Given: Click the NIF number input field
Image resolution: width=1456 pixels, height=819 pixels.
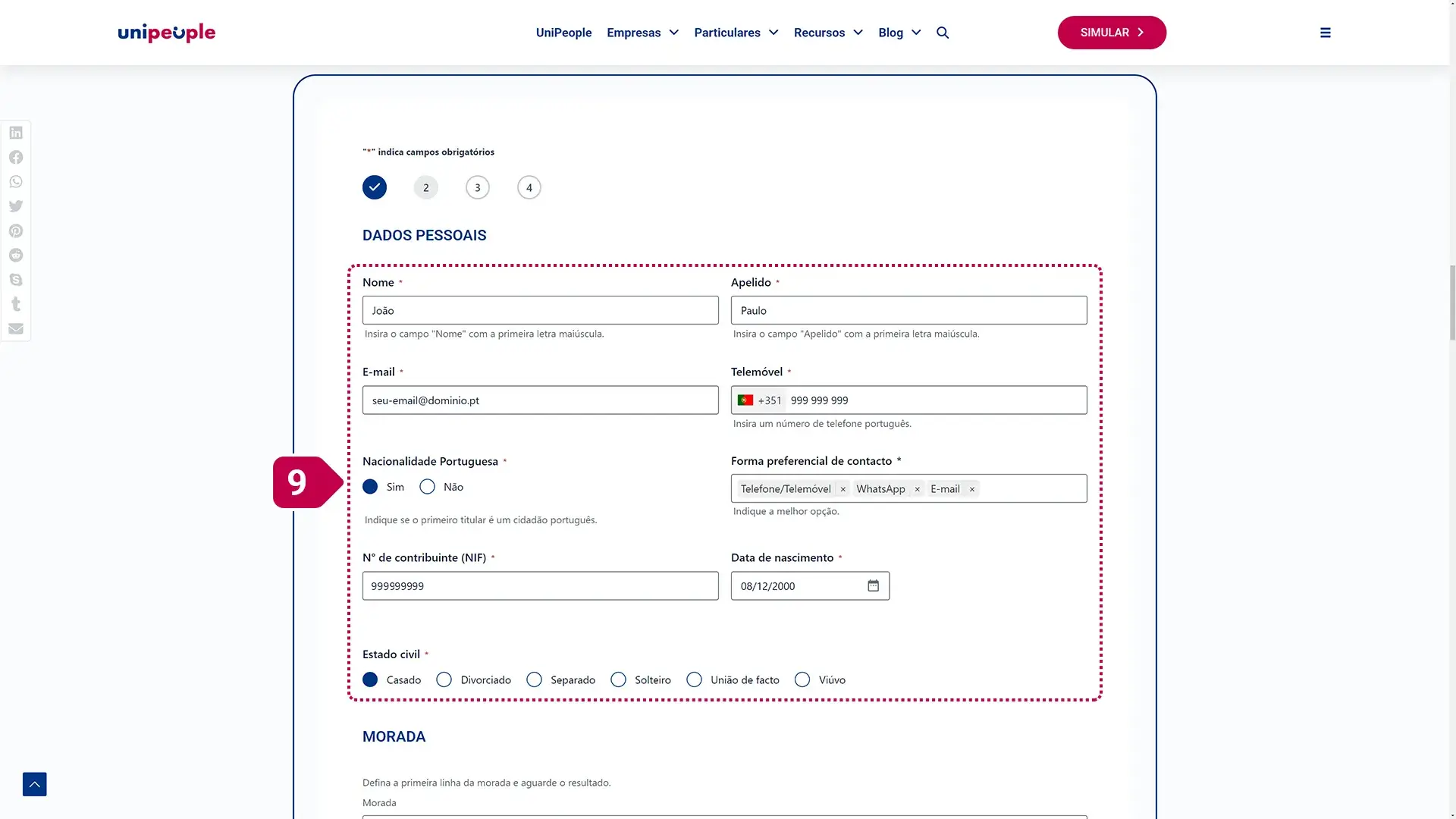Looking at the screenshot, I should tap(540, 586).
